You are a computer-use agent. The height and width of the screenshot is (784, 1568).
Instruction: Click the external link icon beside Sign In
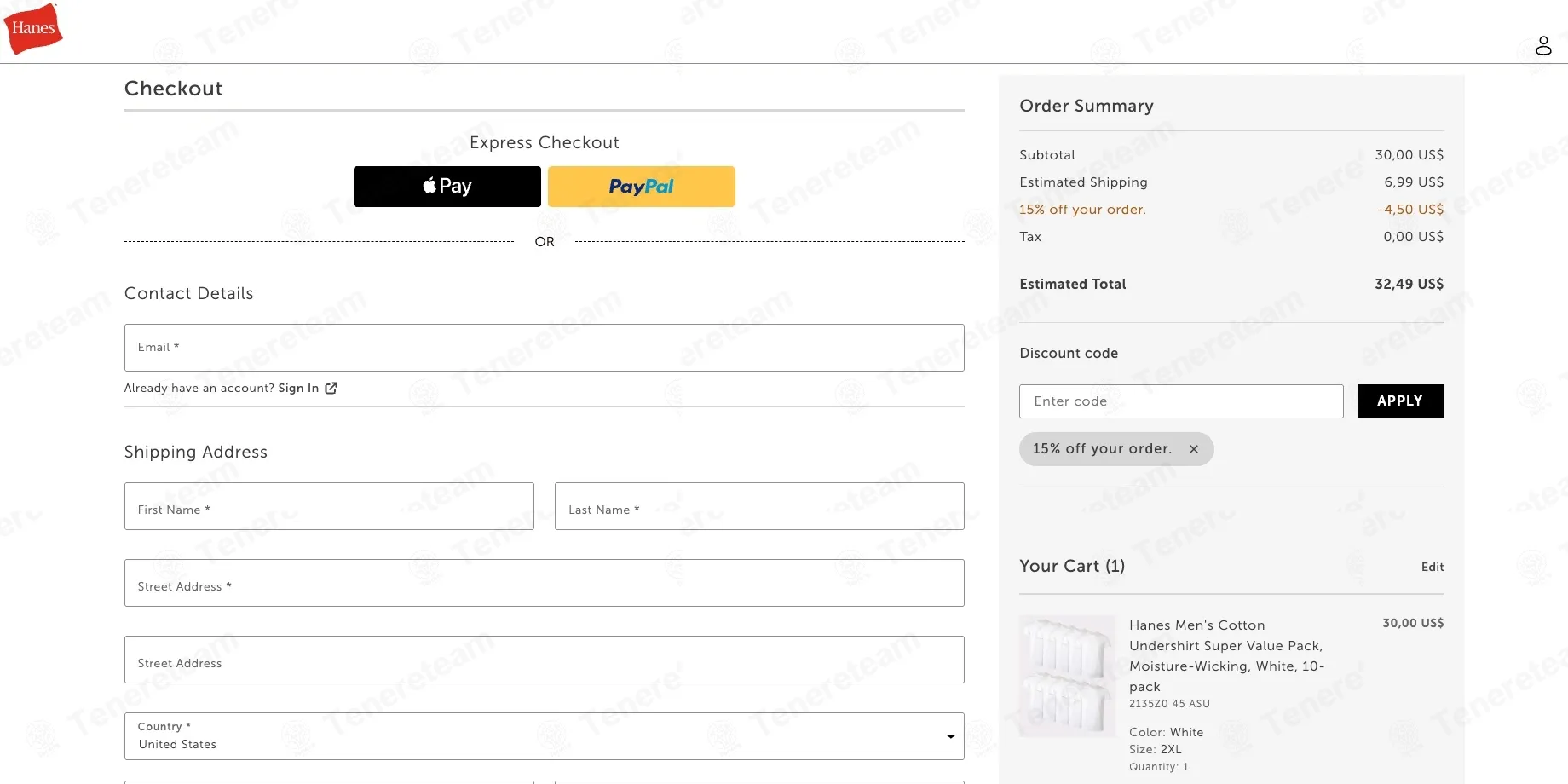pos(331,388)
